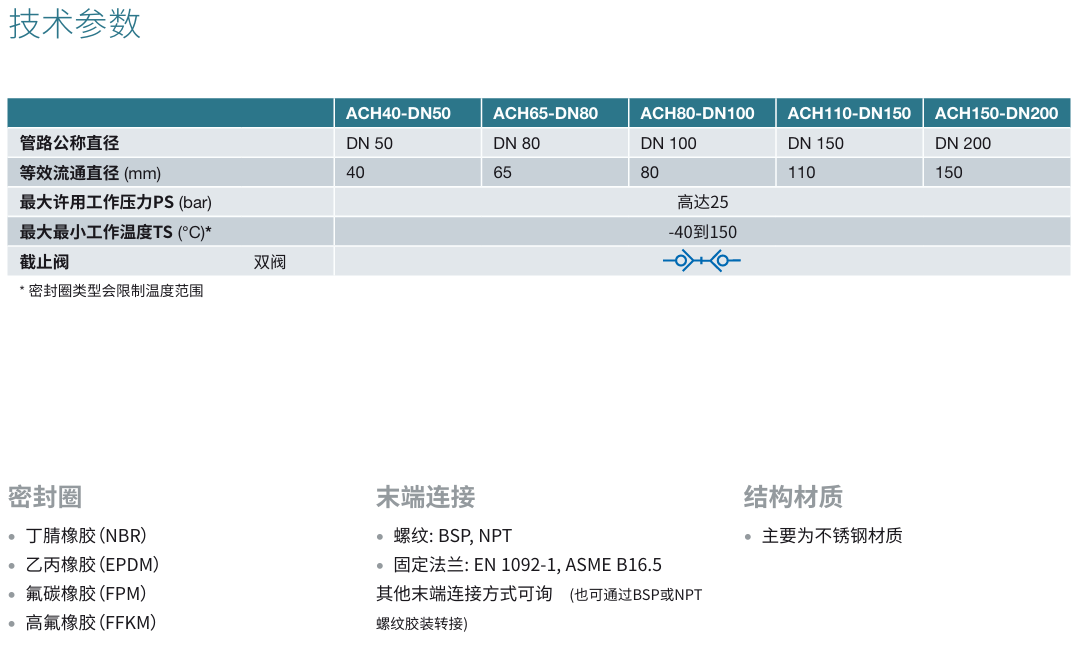
Task: Click the 末端连接 section heading
Action: (x=425, y=496)
